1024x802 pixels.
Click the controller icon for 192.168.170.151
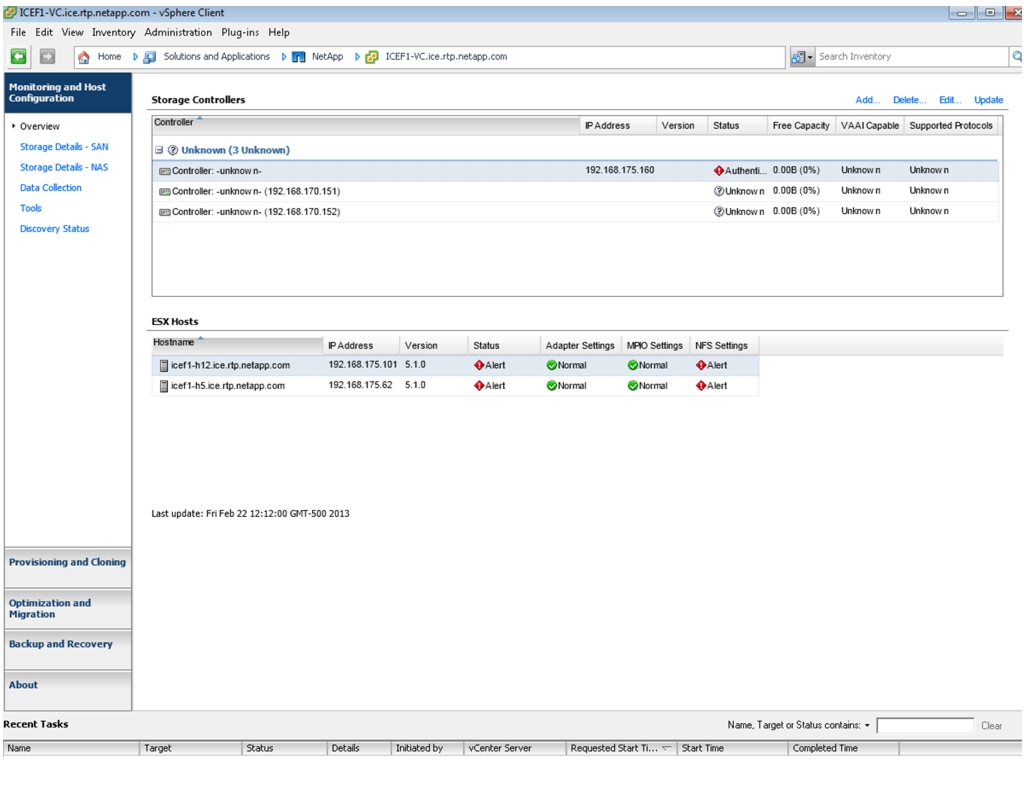coord(165,192)
